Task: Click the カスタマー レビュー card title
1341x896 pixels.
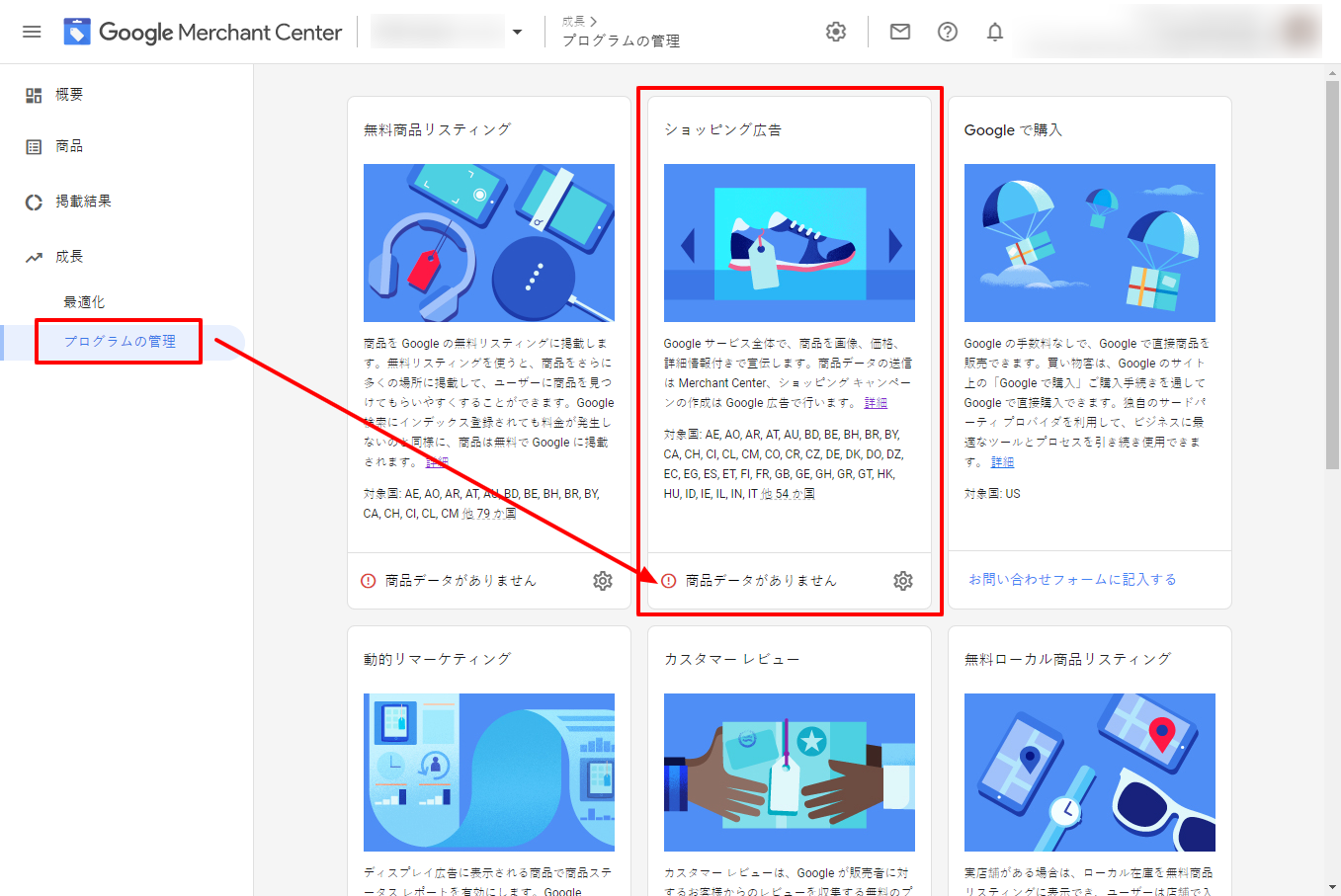Action: (731, 659)
